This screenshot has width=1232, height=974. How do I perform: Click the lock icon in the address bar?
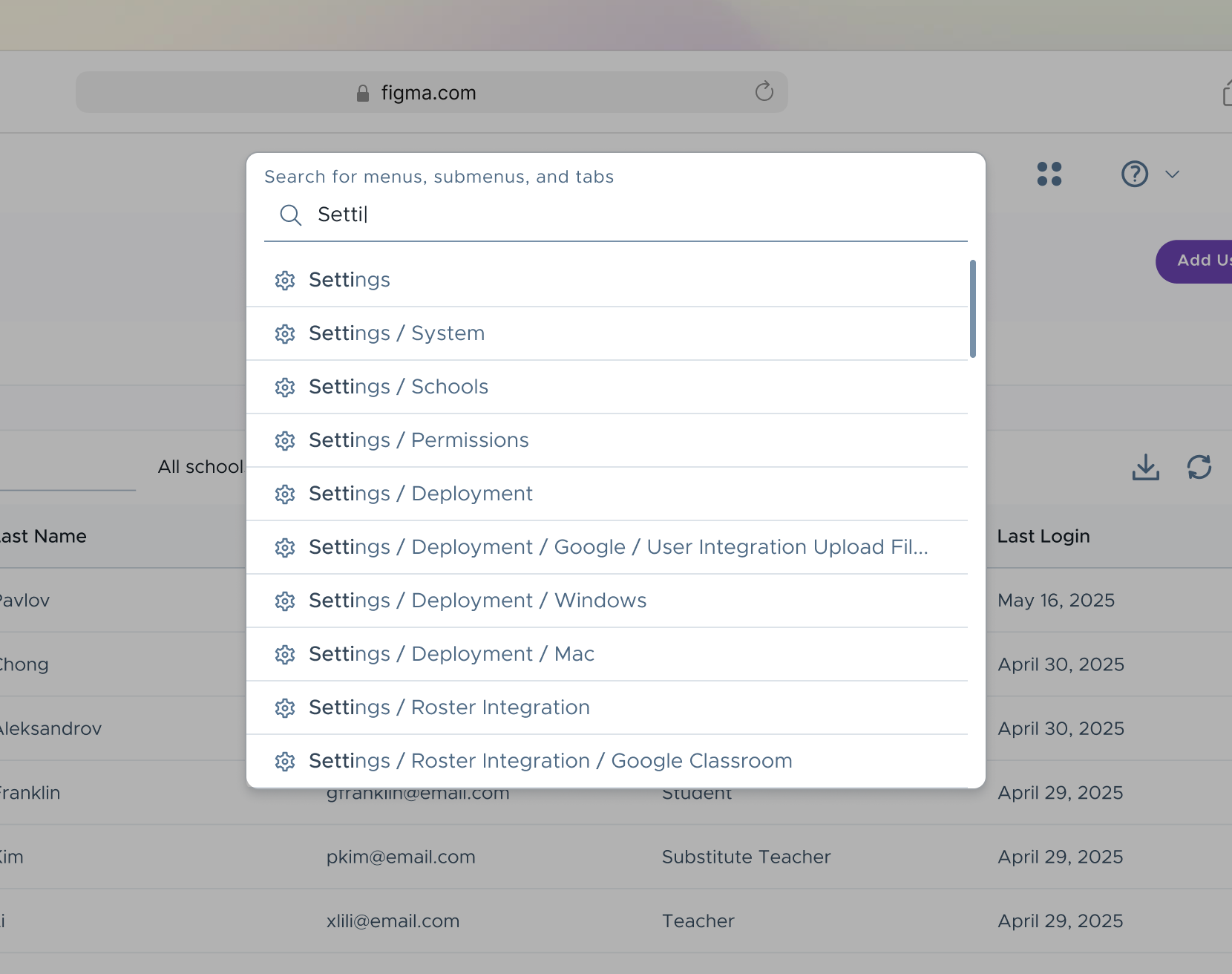pos(362,92)
